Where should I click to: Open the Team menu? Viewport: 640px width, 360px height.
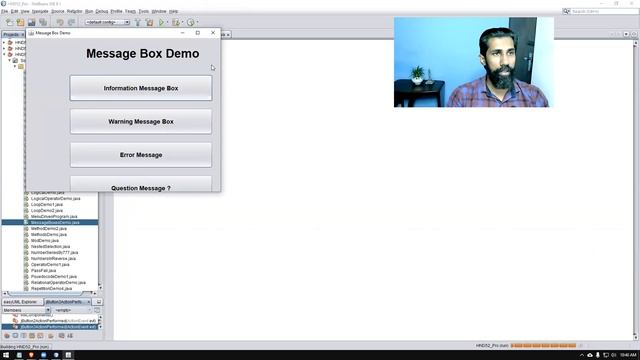point(130,11)
